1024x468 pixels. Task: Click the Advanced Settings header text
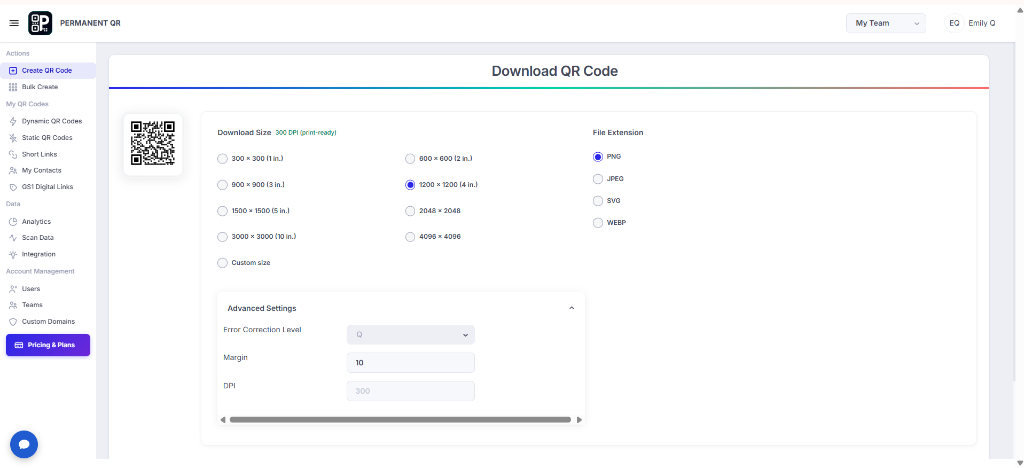(x=262, y=308)
